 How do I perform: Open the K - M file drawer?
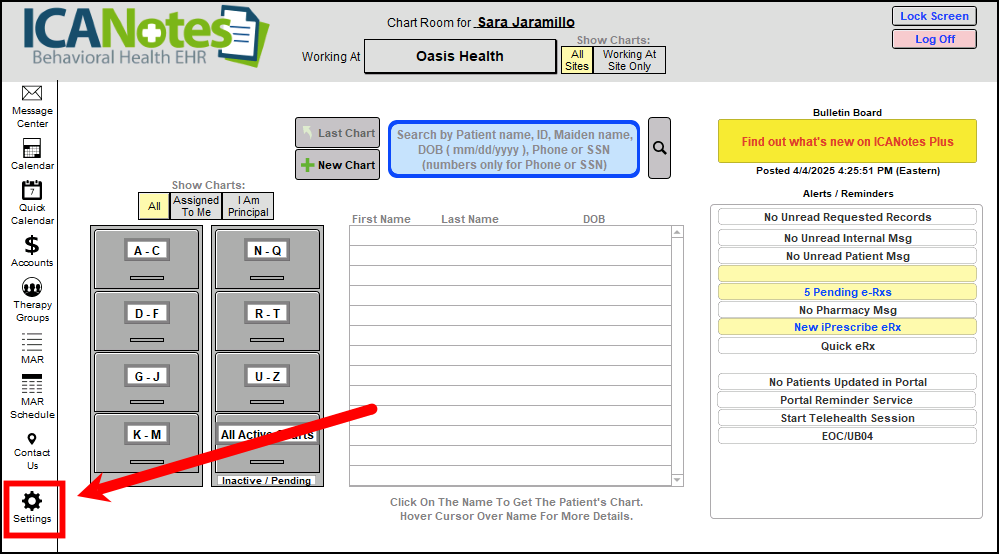point(147,443)
